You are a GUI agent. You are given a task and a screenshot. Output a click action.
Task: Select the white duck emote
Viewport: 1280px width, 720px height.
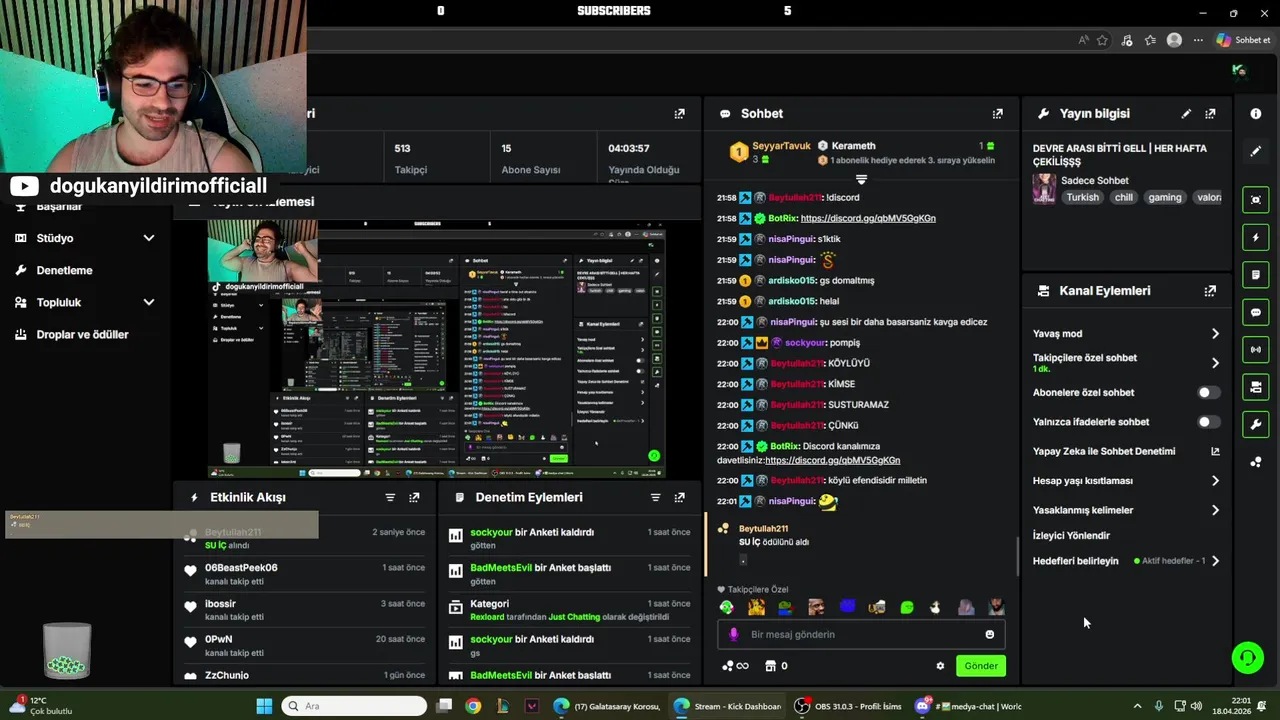(x=936, y=607)
